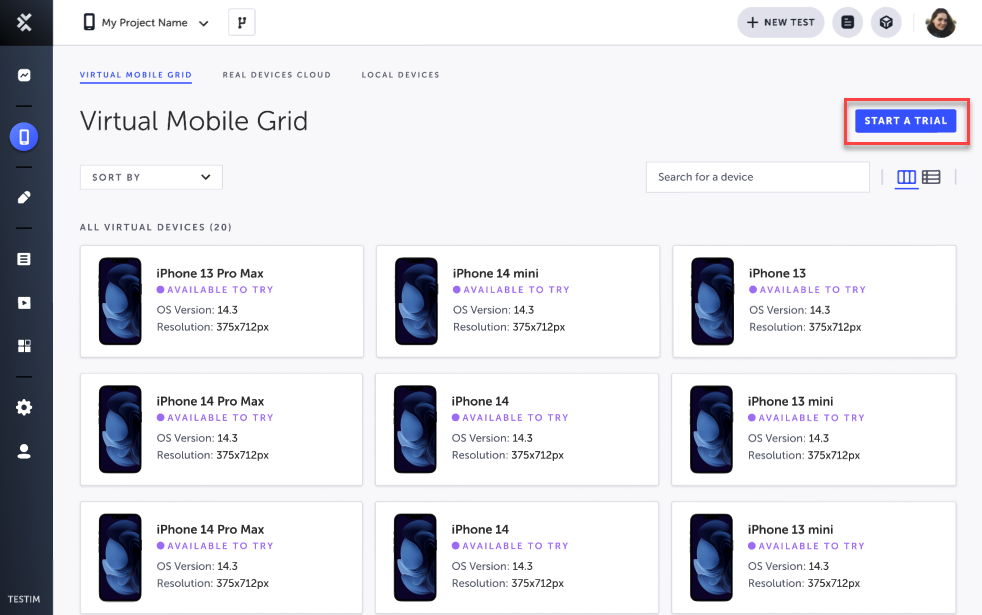Open the docs notes icon in header
The image size is (982, 615).
coord(847,23)
